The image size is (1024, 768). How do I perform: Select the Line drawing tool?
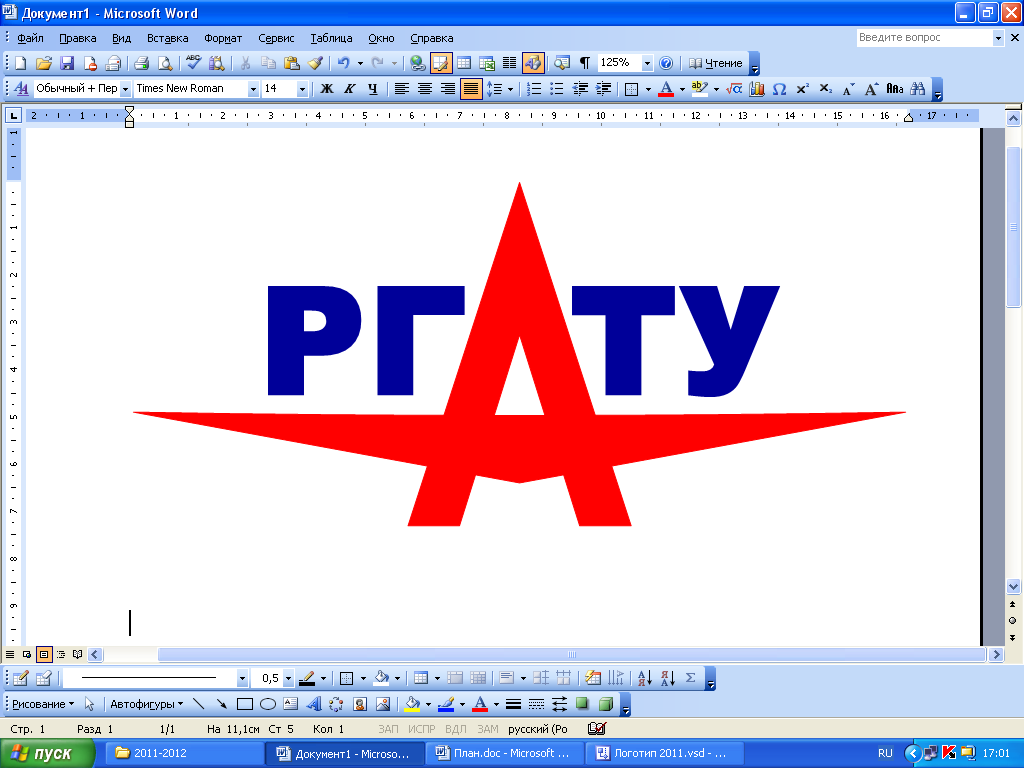coord(199,704)
